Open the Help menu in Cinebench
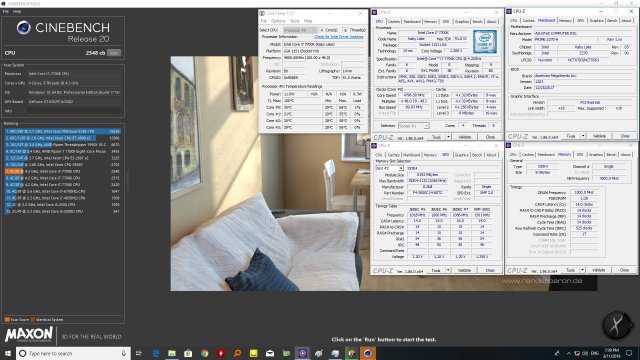This screenshot has height=360, width=640. point(17,11)
